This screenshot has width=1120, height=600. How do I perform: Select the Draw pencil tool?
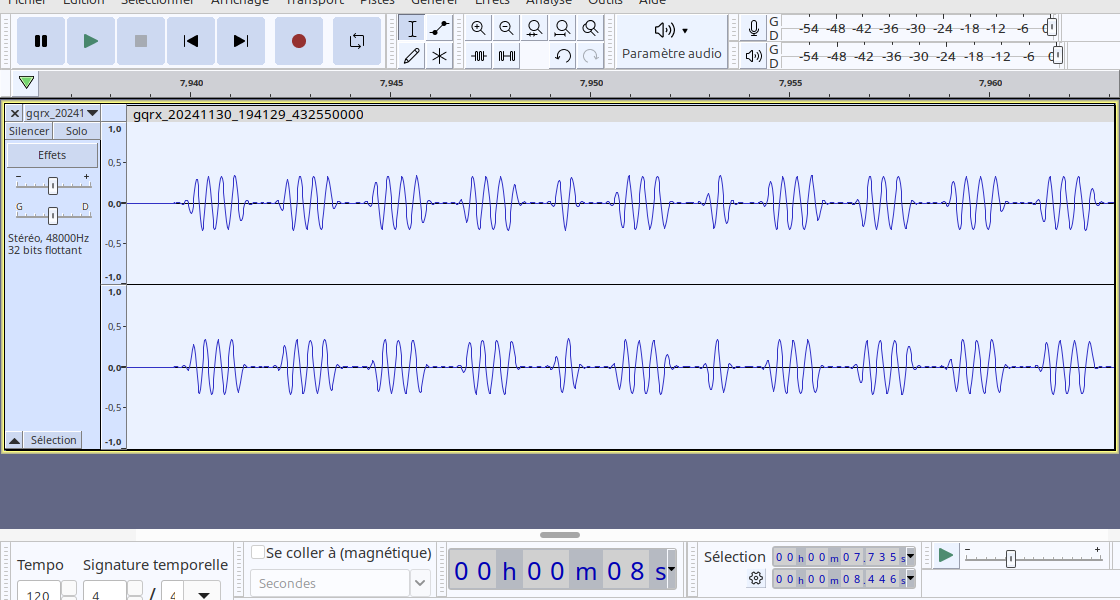411,56
